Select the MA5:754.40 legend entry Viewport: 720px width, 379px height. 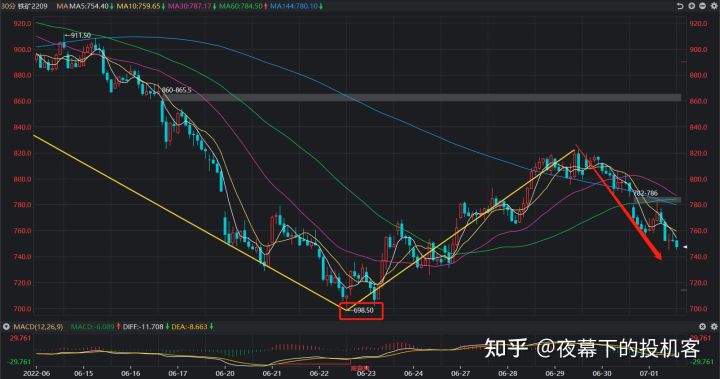tap(90, 6)
